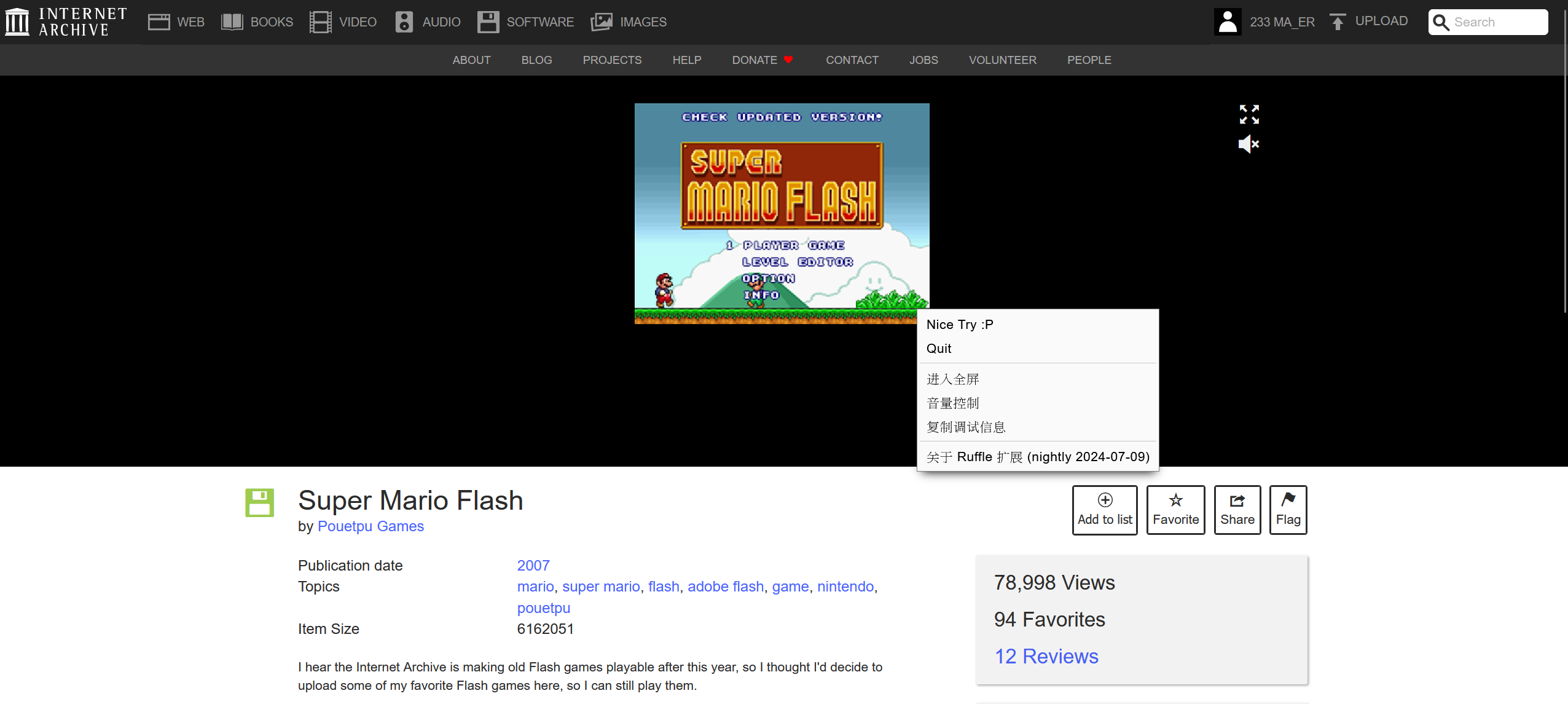Open the JOBS nav item
This screenshot has width=1568, height=704.
tap(923, 60)
